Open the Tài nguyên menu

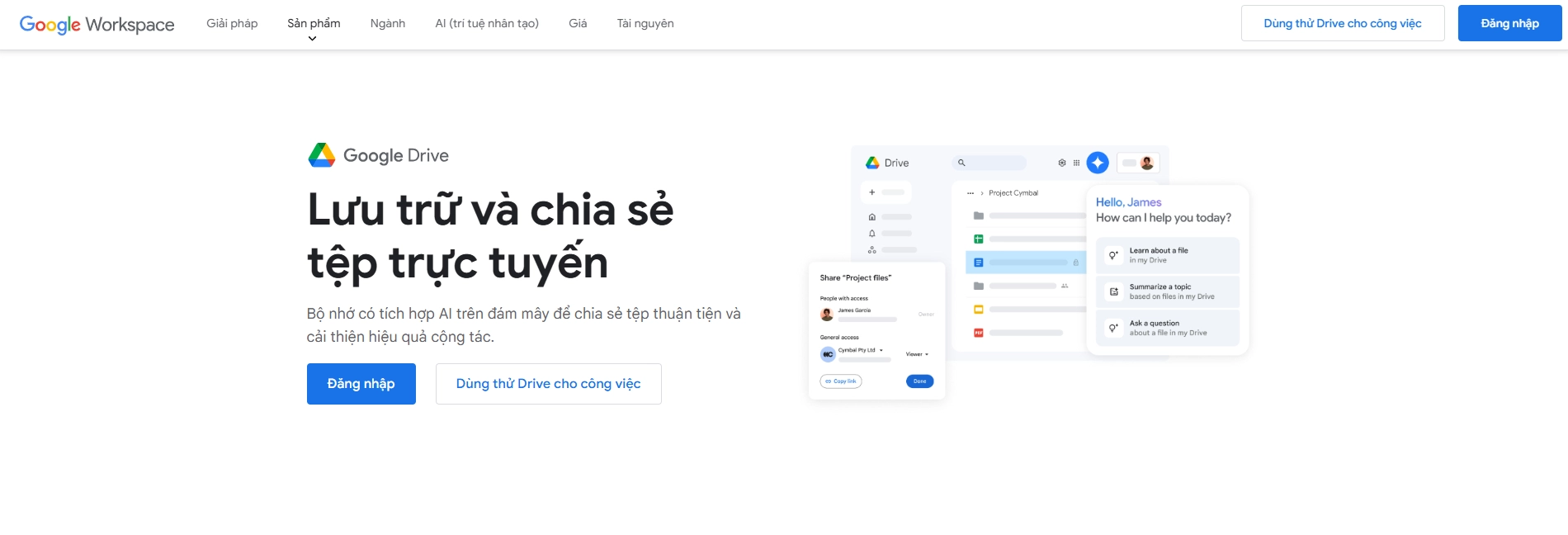pos(645,23)
